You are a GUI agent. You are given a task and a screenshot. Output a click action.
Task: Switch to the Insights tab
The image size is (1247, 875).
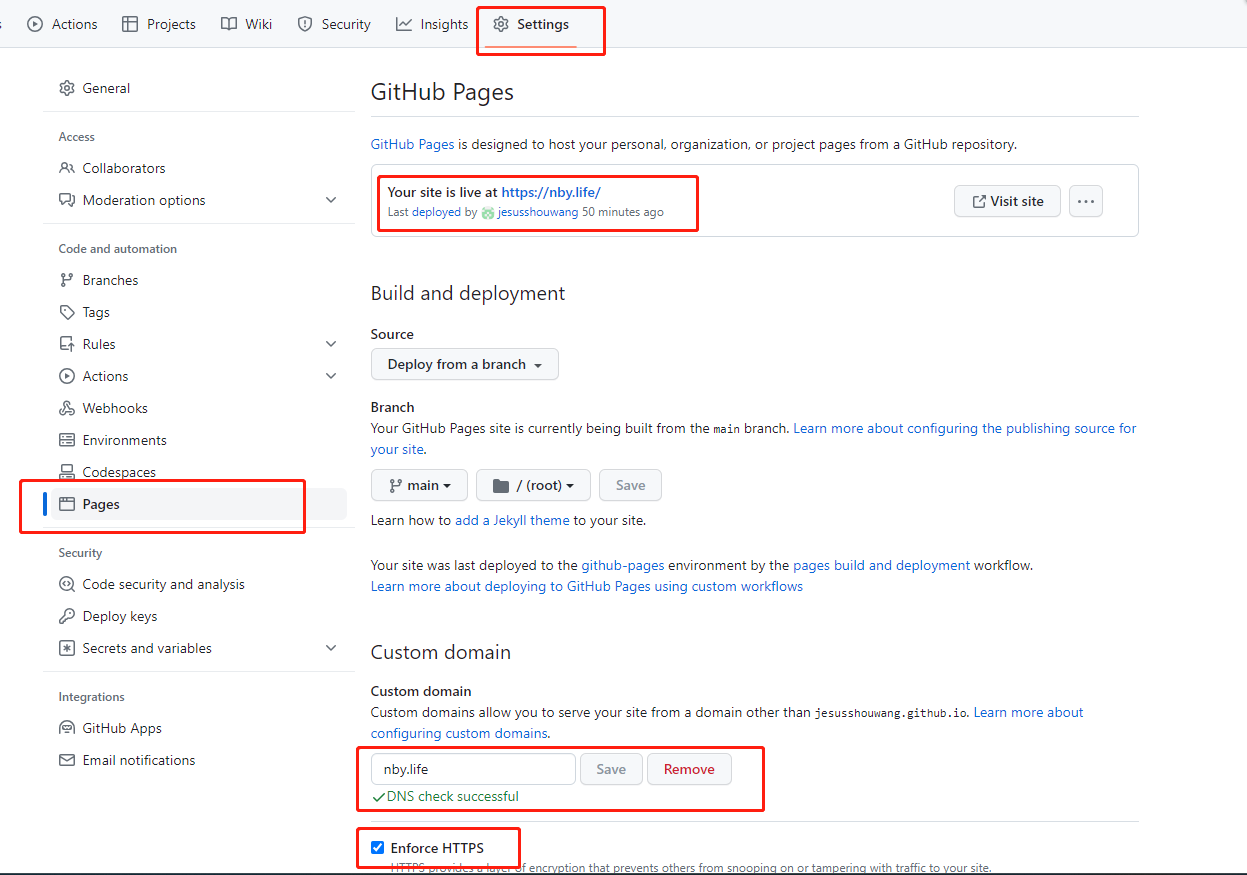coord(432,24)
